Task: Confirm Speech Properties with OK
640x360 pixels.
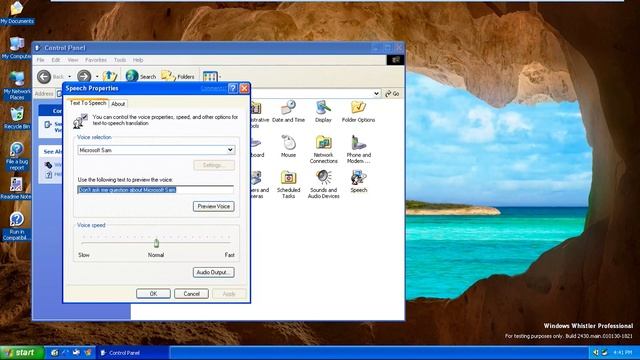Action: [153, 294]
